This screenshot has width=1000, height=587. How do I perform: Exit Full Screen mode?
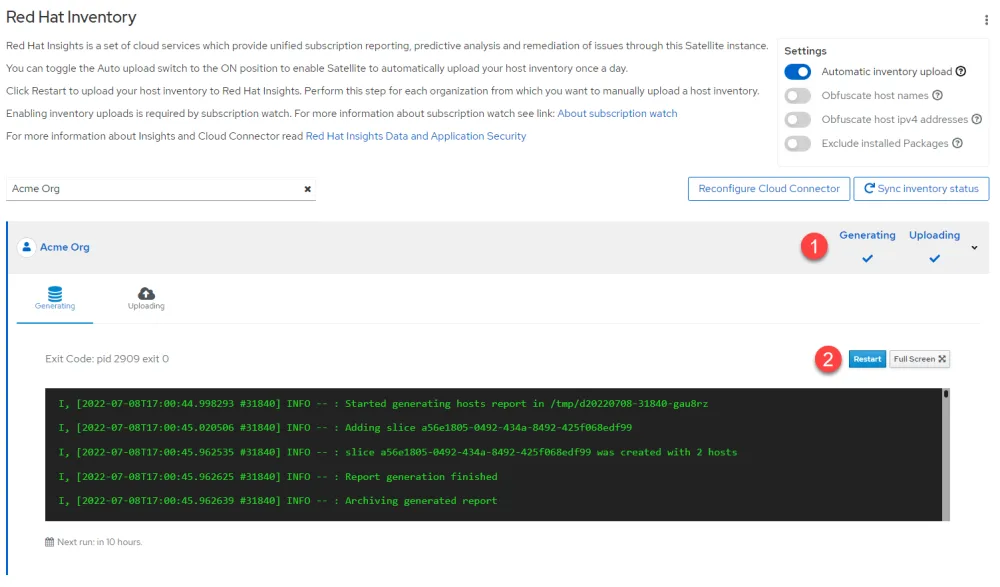click(919, 358)
